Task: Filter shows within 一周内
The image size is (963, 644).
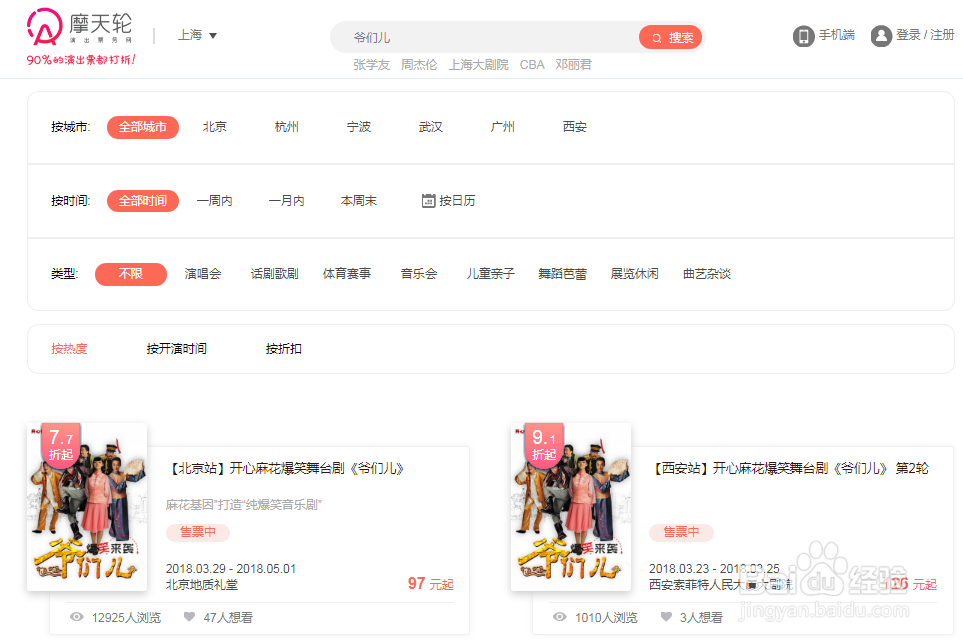Action: [x=214, y=201]
